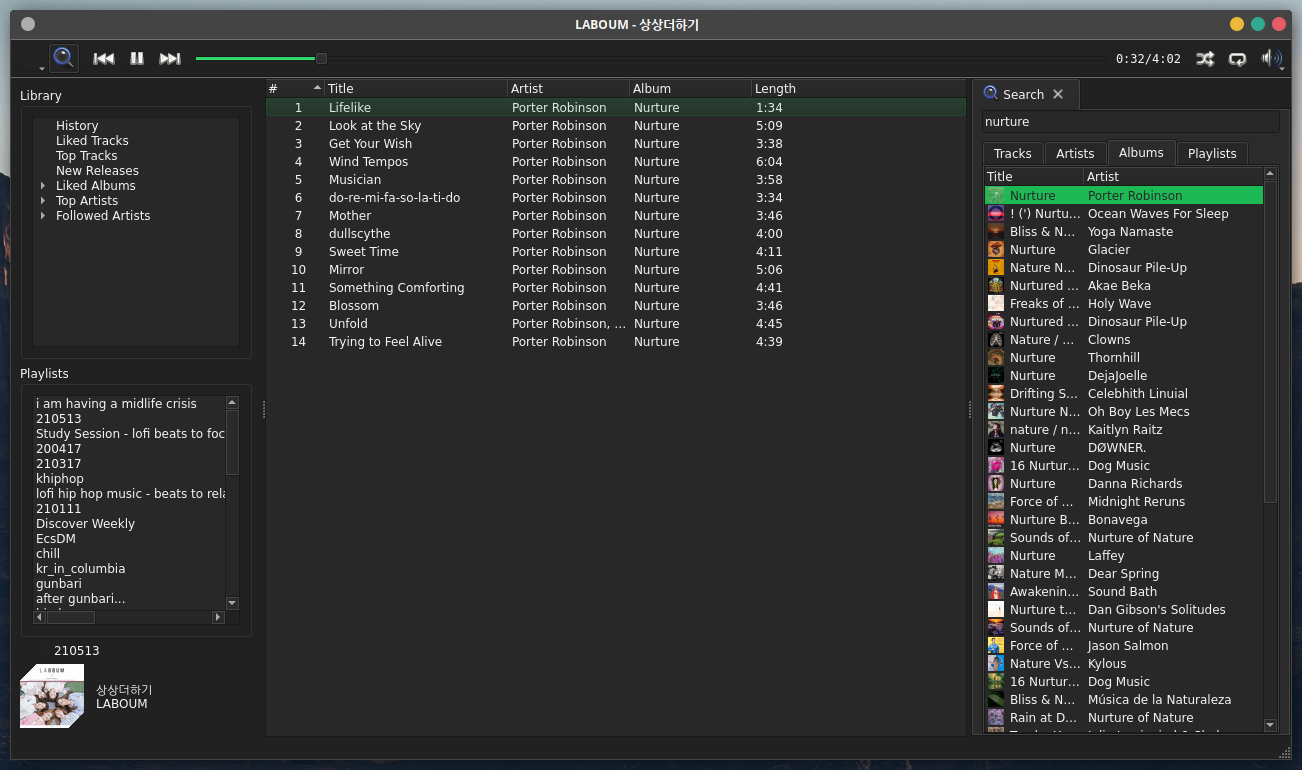Click the album cover icon for Sound Bath
1302x770 pixels.
[x=995, y=592]
